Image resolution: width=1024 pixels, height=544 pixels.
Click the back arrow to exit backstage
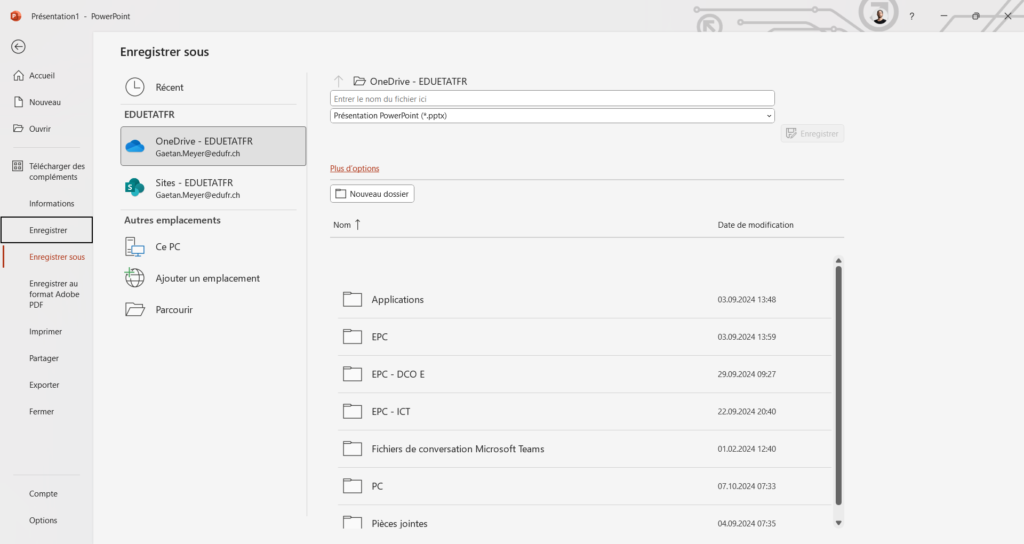18,46
